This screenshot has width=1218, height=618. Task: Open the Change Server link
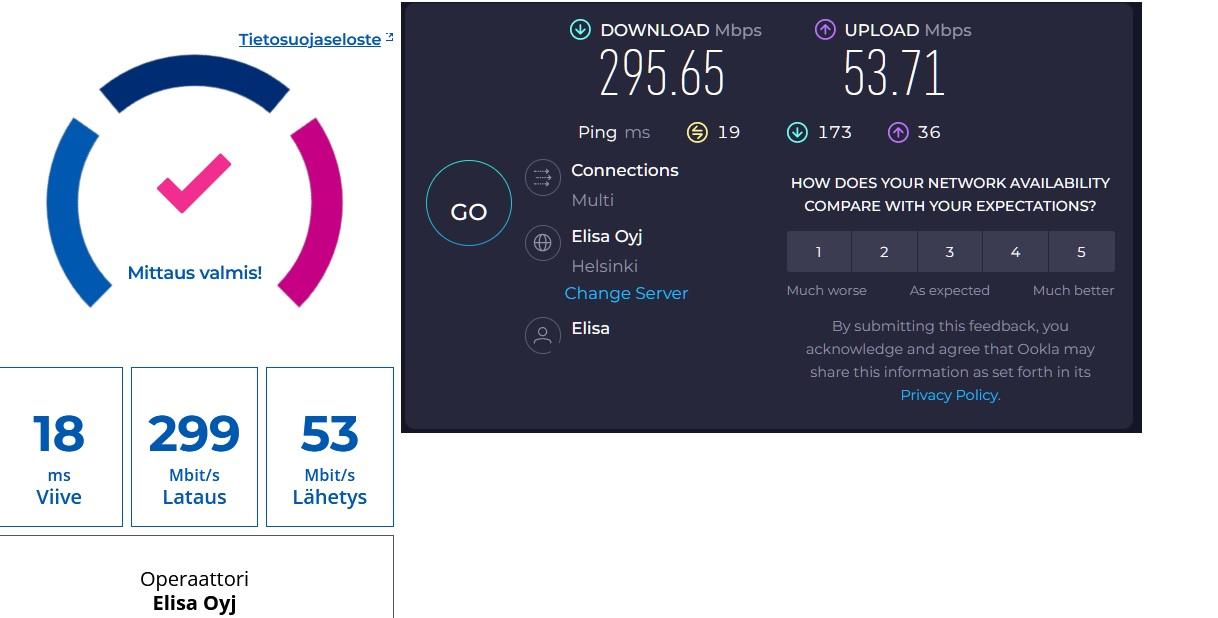(x=626, y=293)
